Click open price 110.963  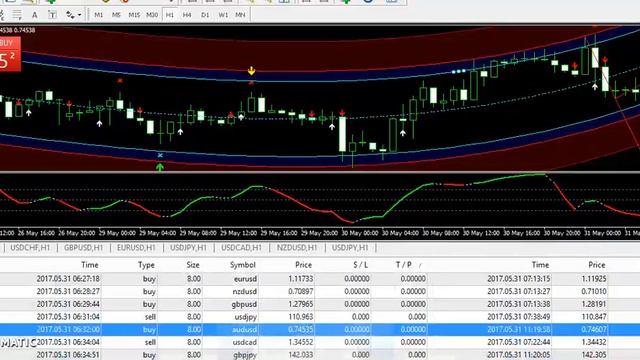coord(301,317)
